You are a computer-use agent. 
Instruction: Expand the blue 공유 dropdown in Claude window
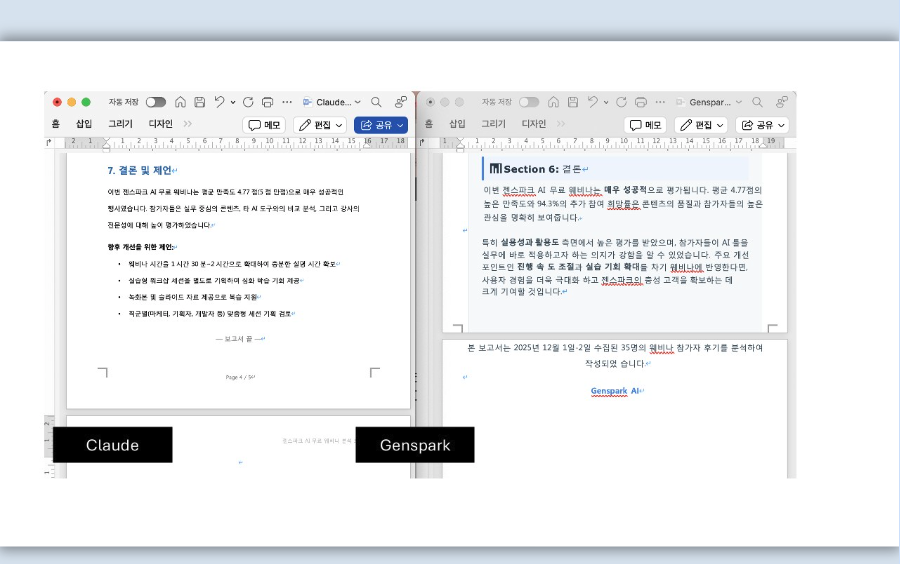381,125
